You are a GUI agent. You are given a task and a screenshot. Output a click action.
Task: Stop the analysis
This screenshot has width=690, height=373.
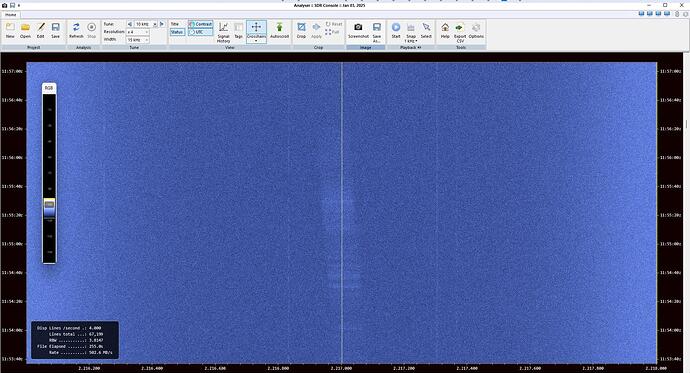pos(92,31)
